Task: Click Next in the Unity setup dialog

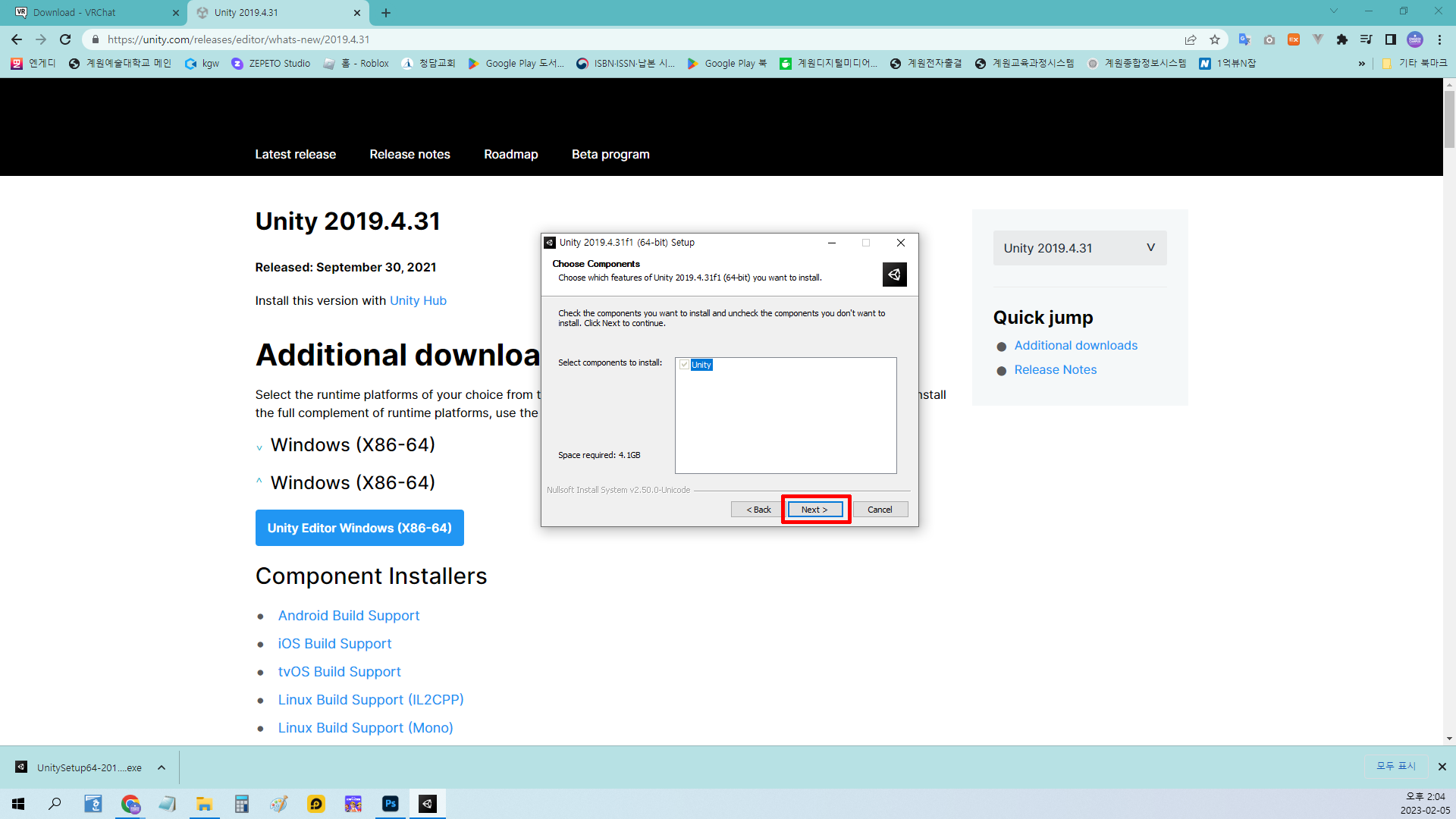Action: pyautogui.click(x=814, y=510)
